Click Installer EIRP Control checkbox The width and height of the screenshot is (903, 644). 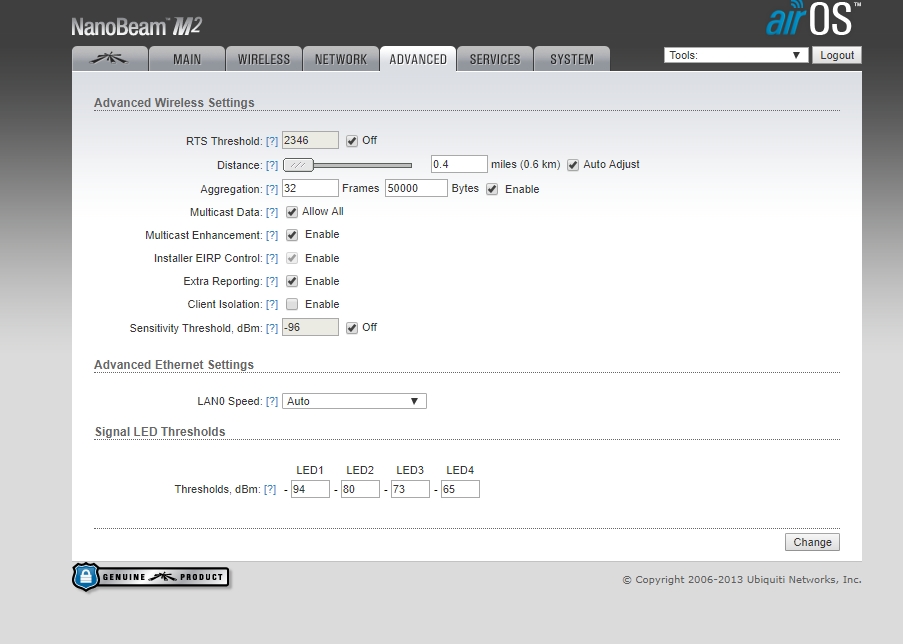coord(292,258)
